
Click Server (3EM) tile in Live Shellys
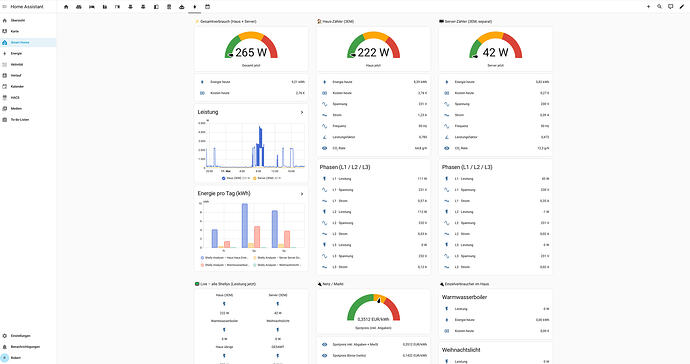[278, 304]
